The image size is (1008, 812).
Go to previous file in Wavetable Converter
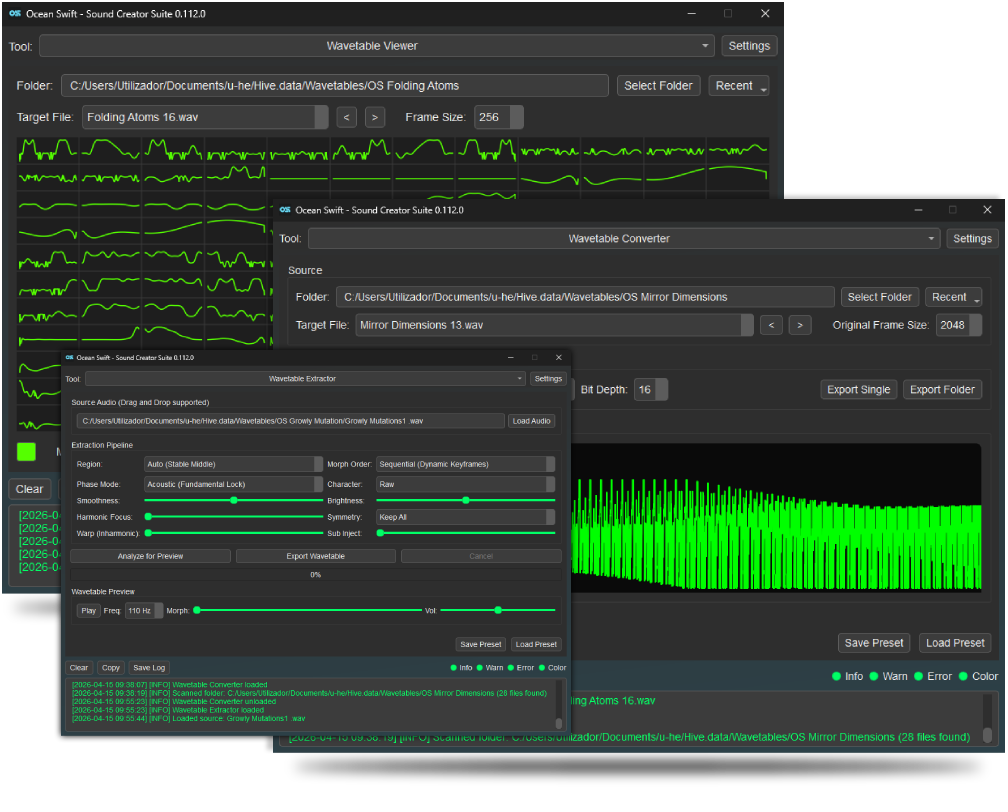point(771,325)
